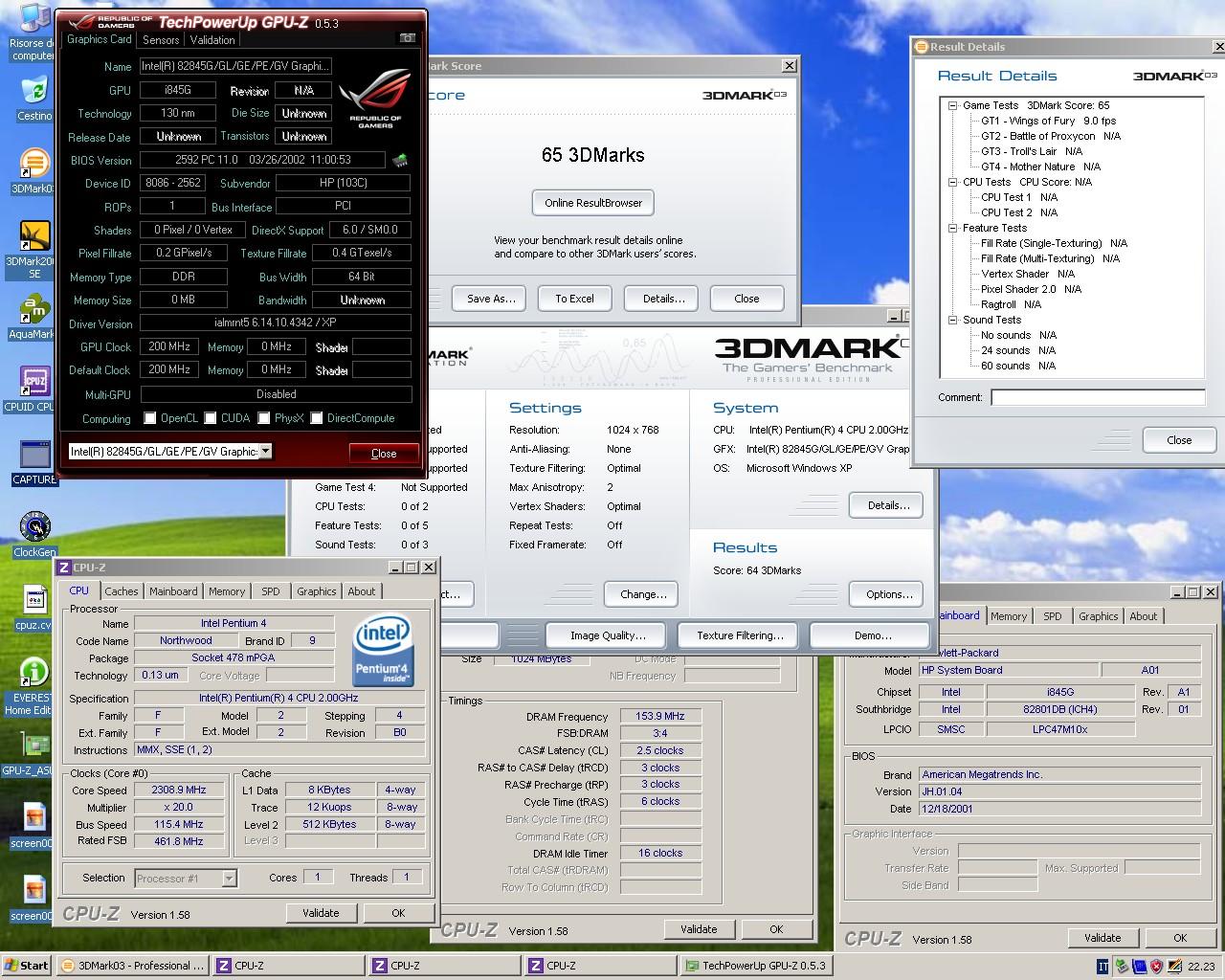Click Close in Result Details window
1225x980 pixels.
(x=1179, y=440)
